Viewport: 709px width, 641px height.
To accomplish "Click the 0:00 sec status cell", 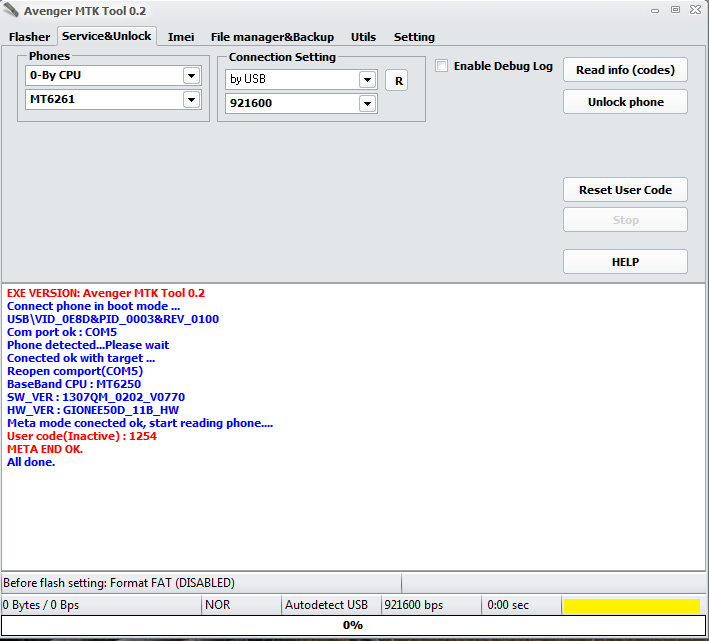I will tap(521, 605).
